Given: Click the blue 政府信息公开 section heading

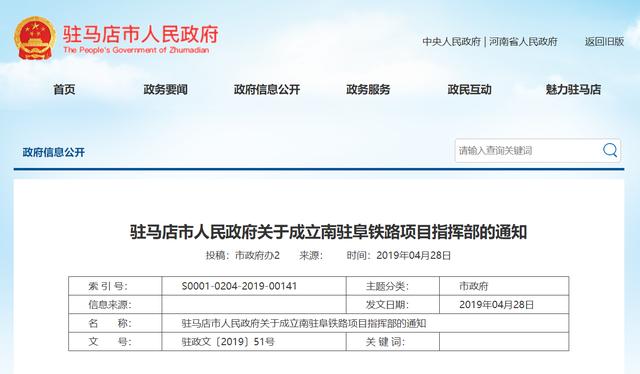Looking at the screenshot, I should 53,153.
